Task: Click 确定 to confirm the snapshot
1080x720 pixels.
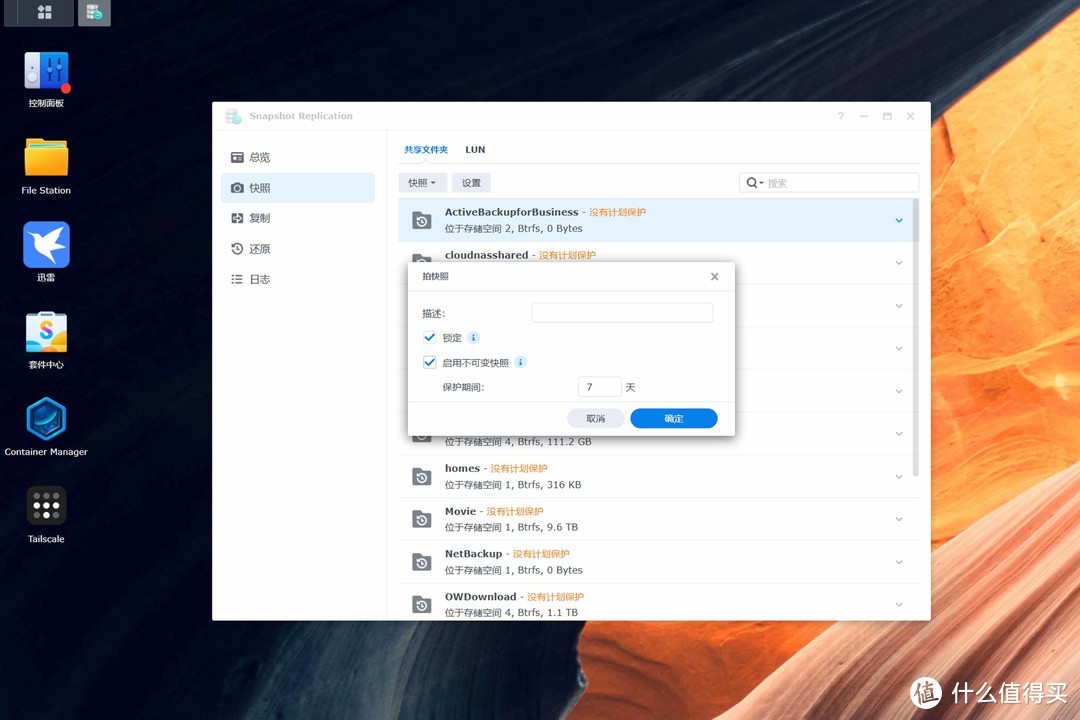Action: coord(674,418)
